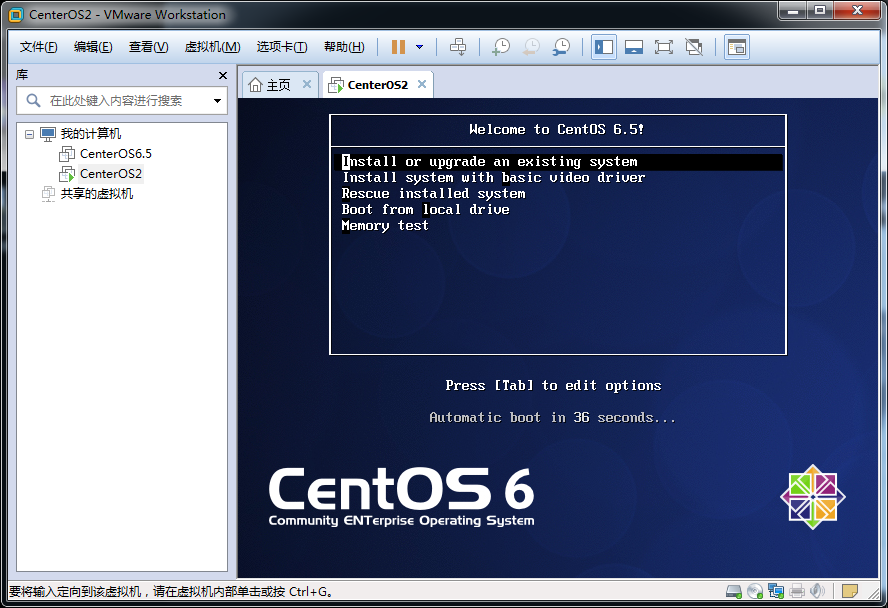Switch to Unity mode
This screenshot has width=888, height=608.
tap(694, 47)
